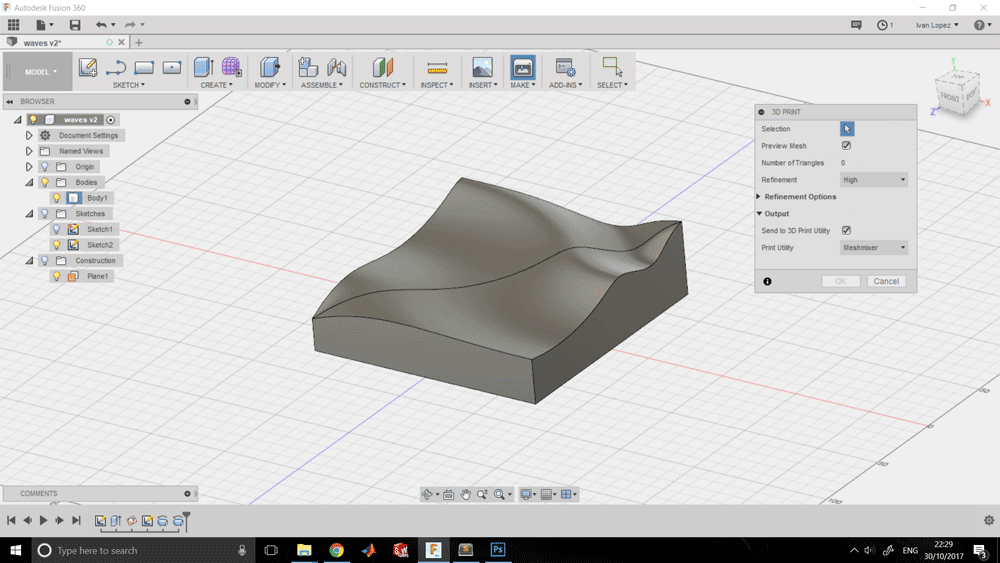Toggle visibility bulb of Sketch1
The image size is (1000, 563).
pos(57,229)
